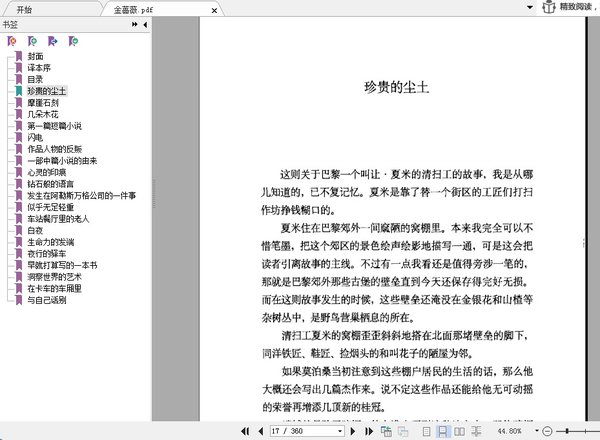Open the 车站餐厅里的老人 bookmark
600x440 pixels.
tap(58, 219)
